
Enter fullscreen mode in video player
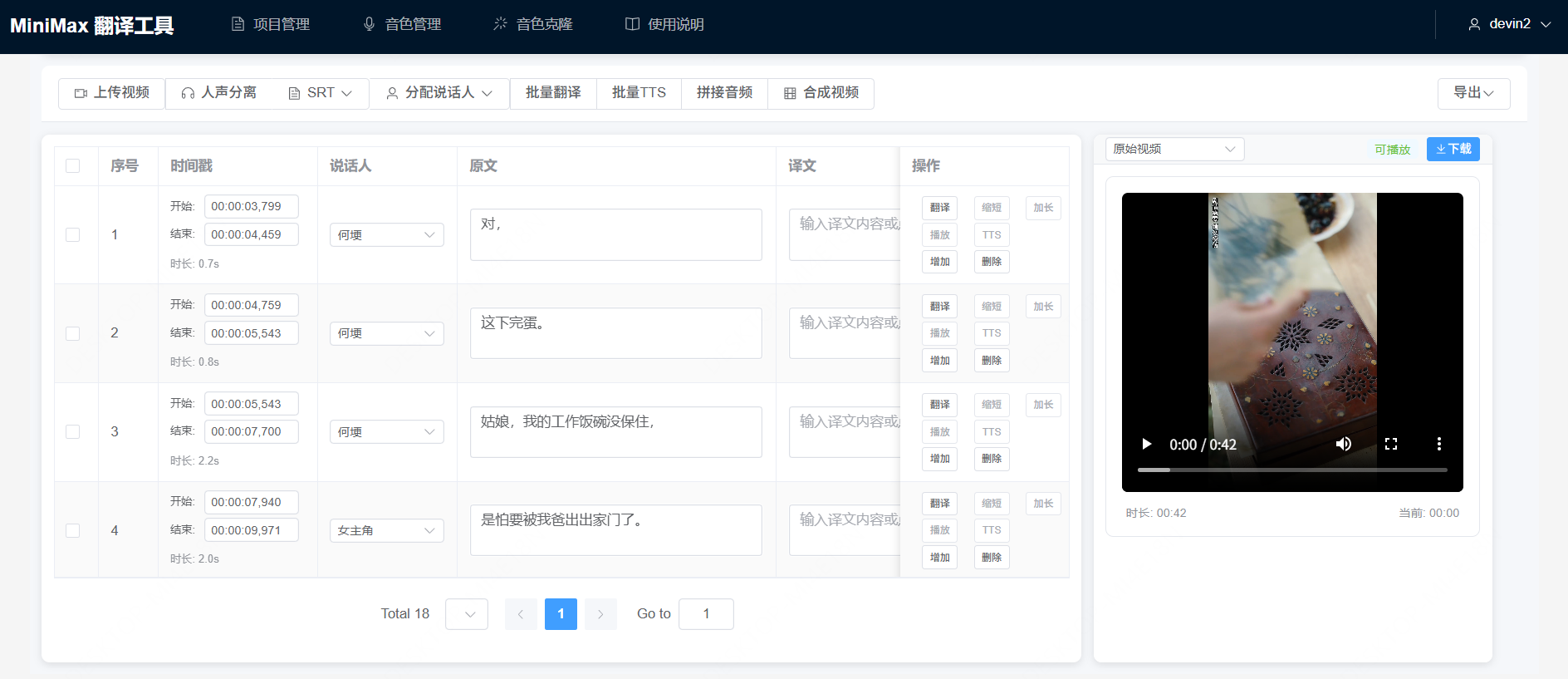(x=1391, y=444)
